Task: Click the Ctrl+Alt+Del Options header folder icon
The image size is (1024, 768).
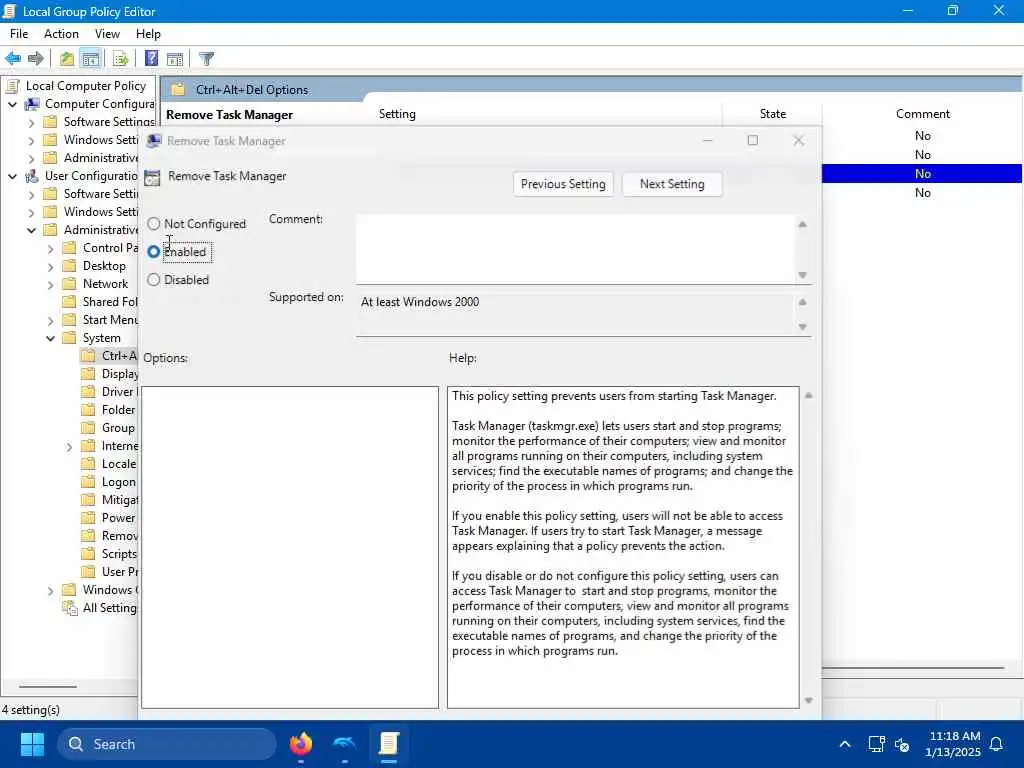Action: click(x=178, y=89)
